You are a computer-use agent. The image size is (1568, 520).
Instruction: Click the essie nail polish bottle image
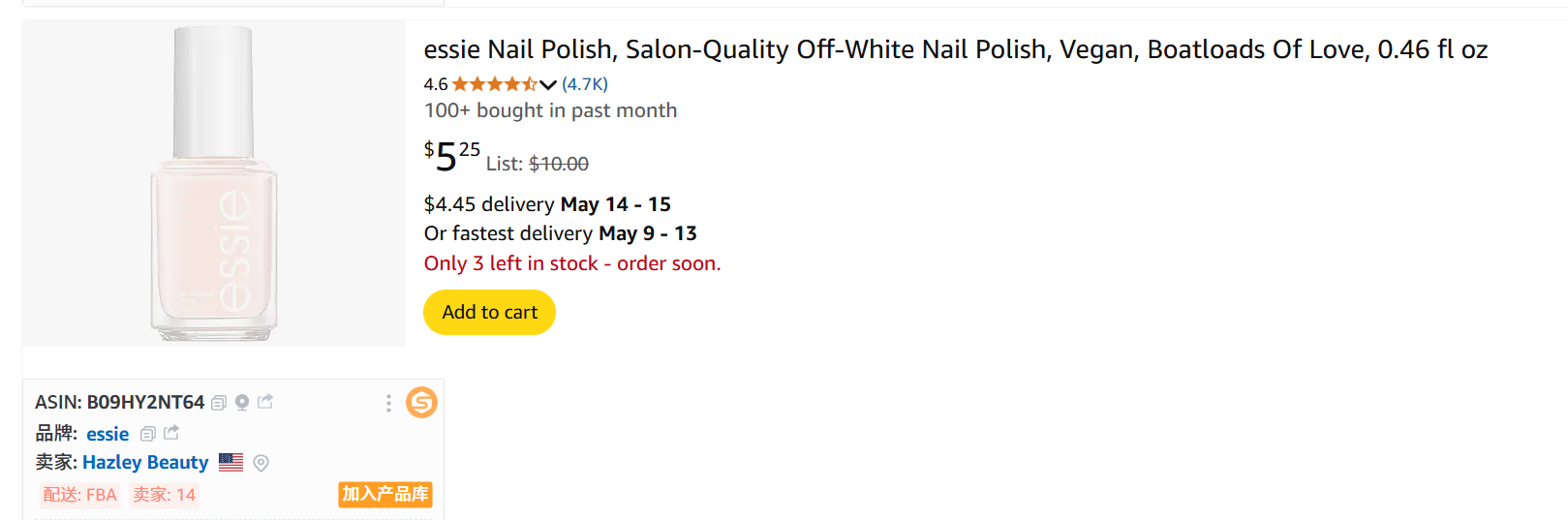click(x=214, y=183)
